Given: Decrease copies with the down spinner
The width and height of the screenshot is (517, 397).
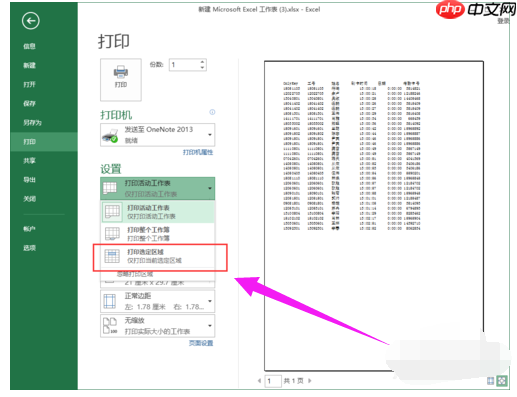Looking at the screenshot, I should (x=202, y=68).
